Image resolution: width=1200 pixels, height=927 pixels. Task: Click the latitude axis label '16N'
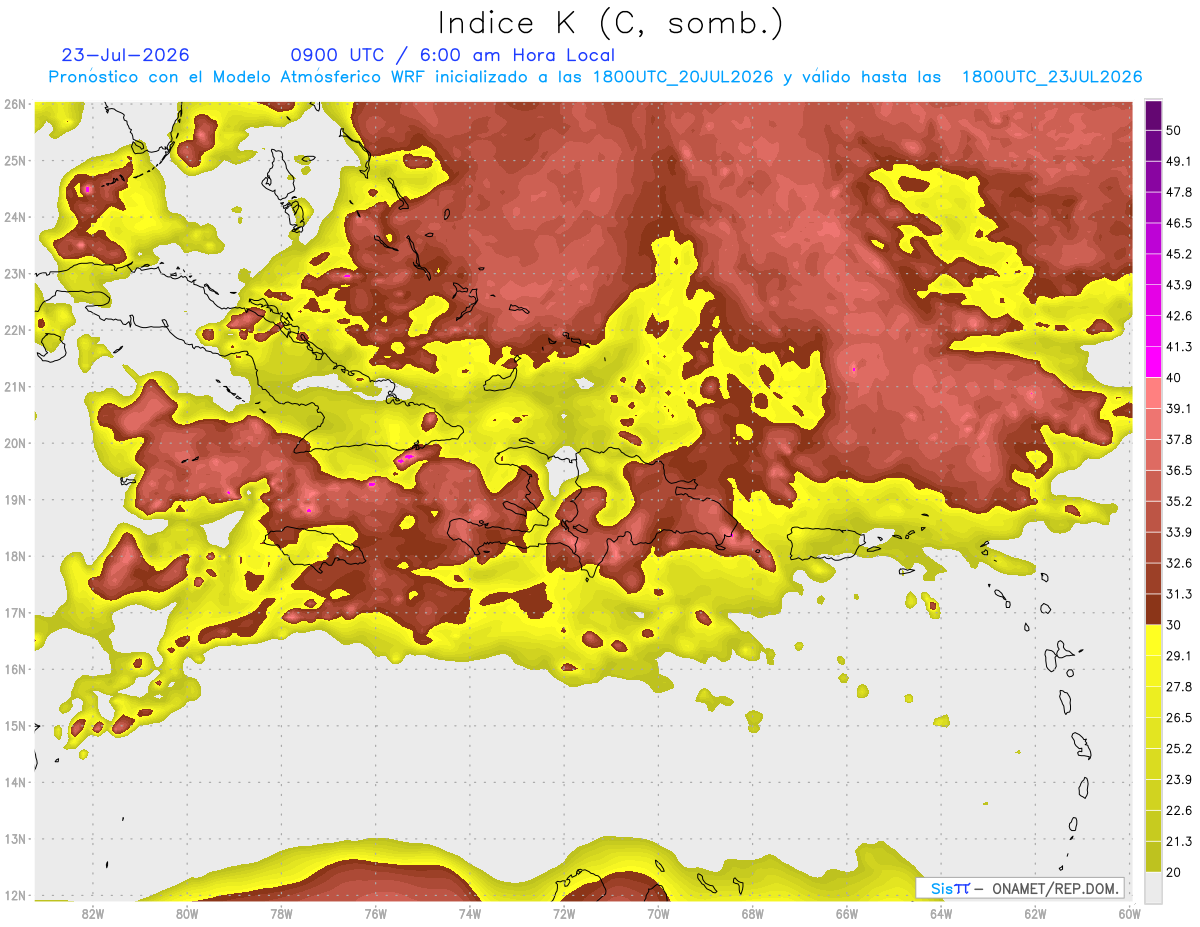click(x=14, y=669)
